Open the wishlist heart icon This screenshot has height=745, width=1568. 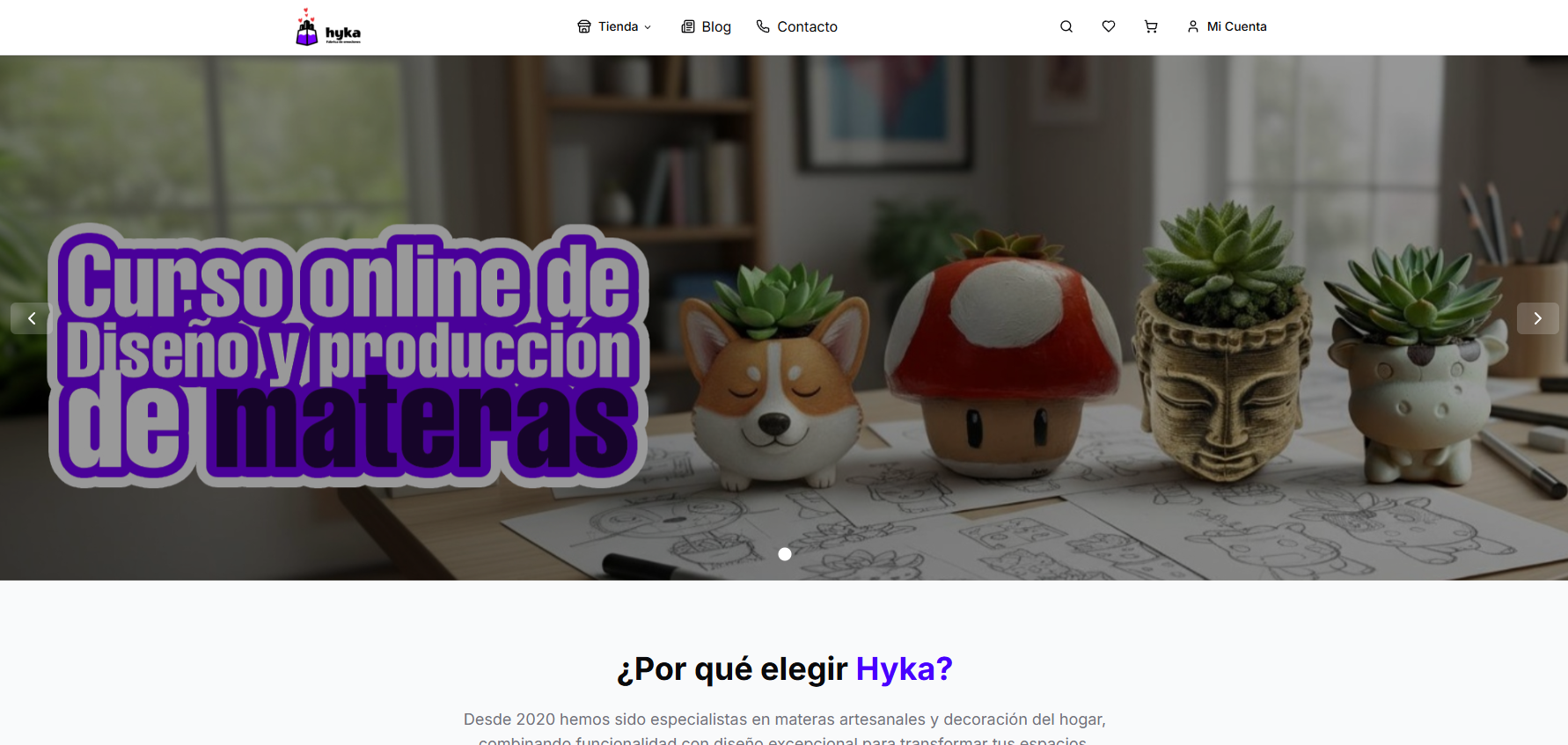click(x=1109, y=26)
